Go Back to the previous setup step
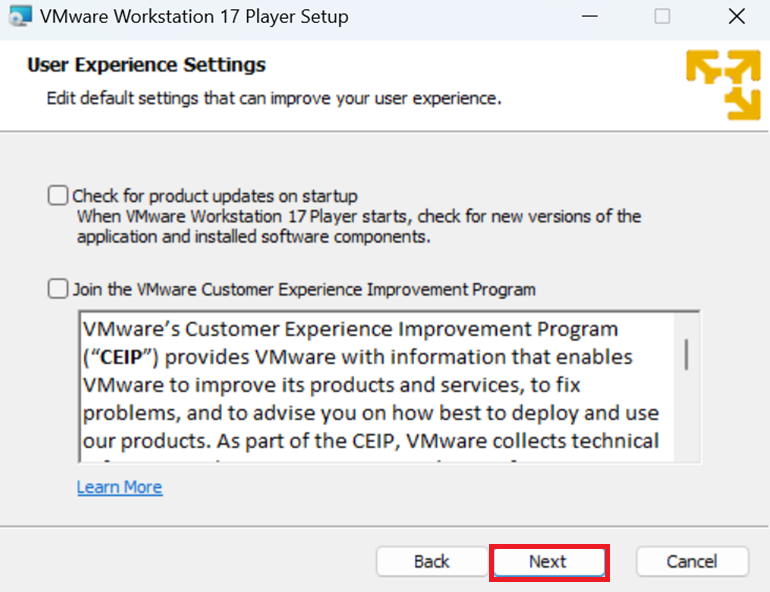The image size is (770, 592). [x=432, y=562]
